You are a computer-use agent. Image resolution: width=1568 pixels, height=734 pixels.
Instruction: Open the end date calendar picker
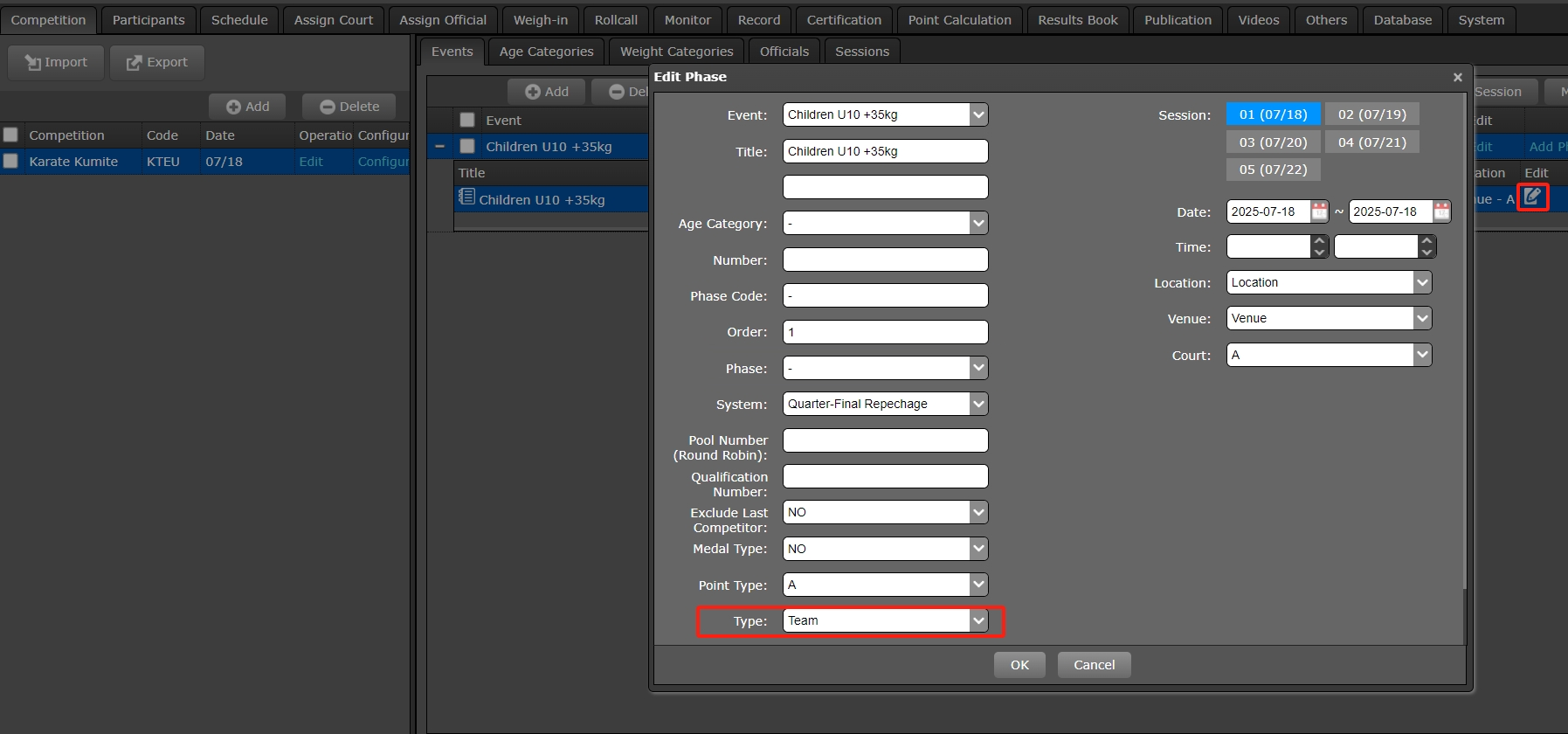point(1441,211)
